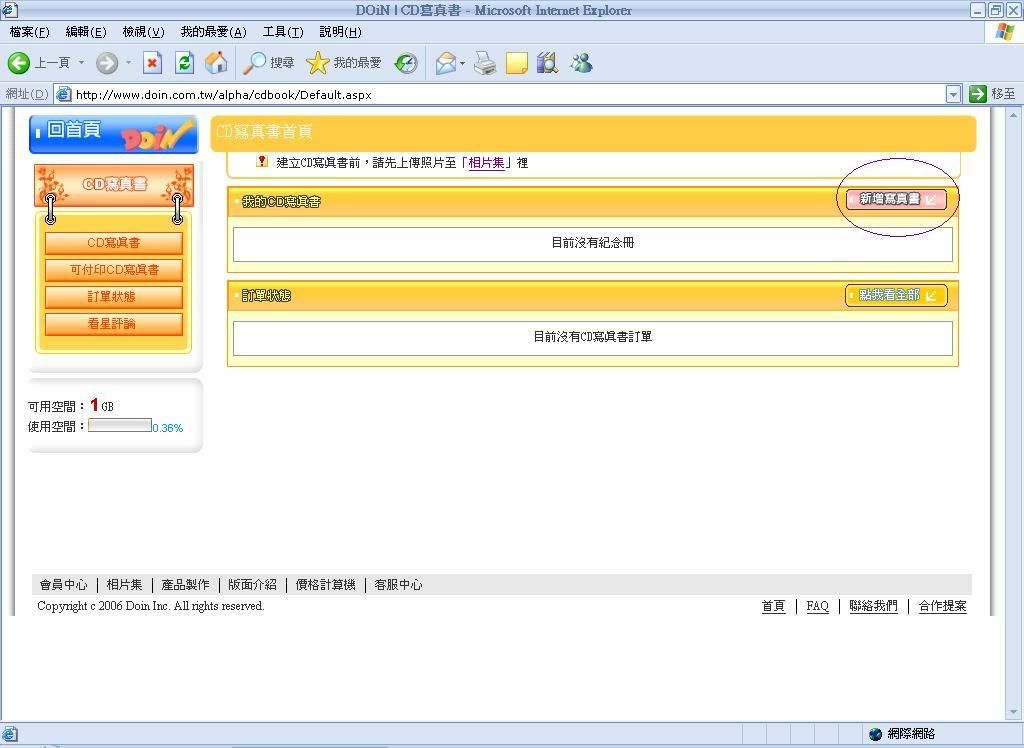
Task: Click the used space progress bar
Action: coord(119,426)
